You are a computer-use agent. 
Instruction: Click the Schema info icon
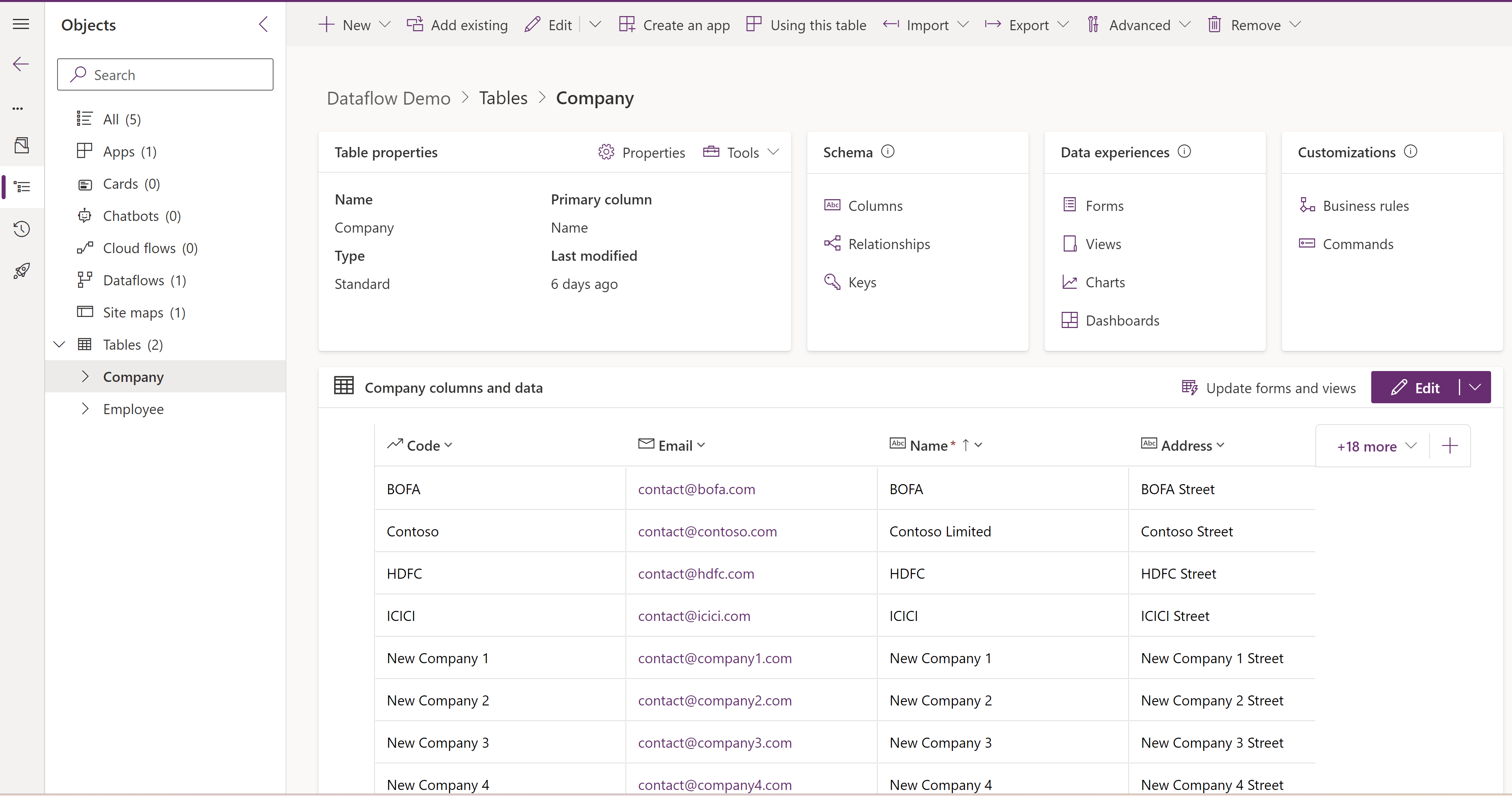coord(888,151)
